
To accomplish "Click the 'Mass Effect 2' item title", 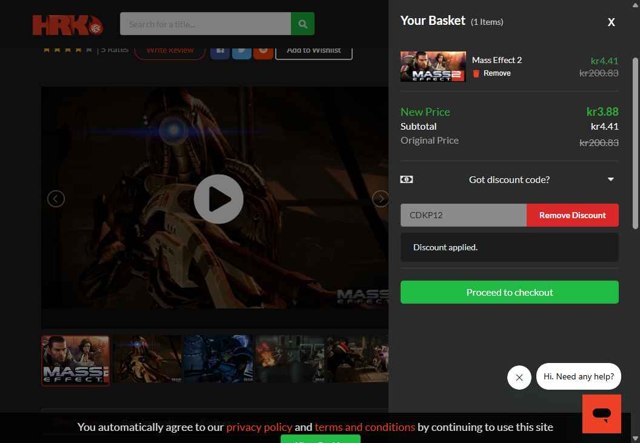I will coord(497,60).
